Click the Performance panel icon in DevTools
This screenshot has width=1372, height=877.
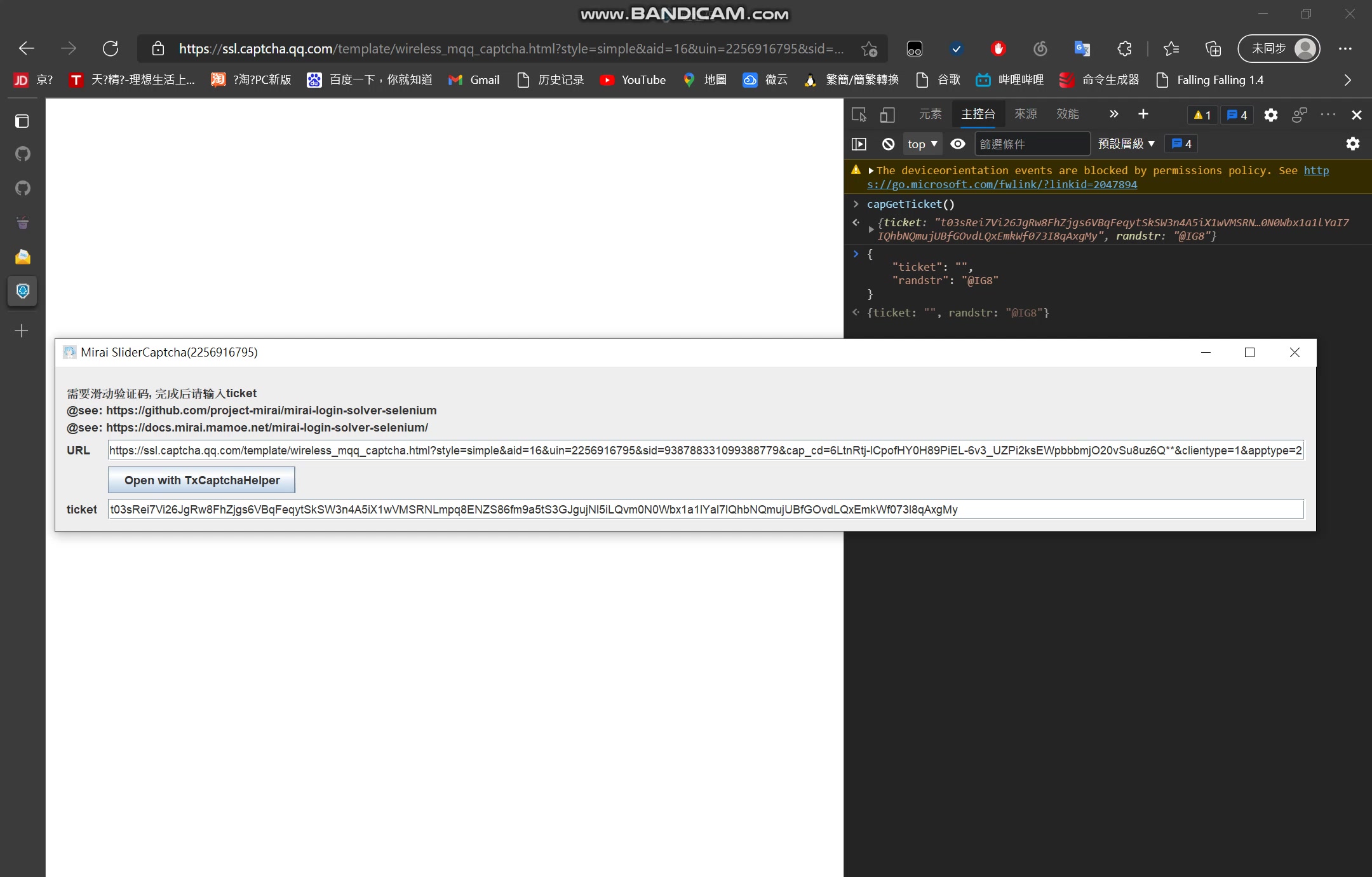pos(1067,113)
